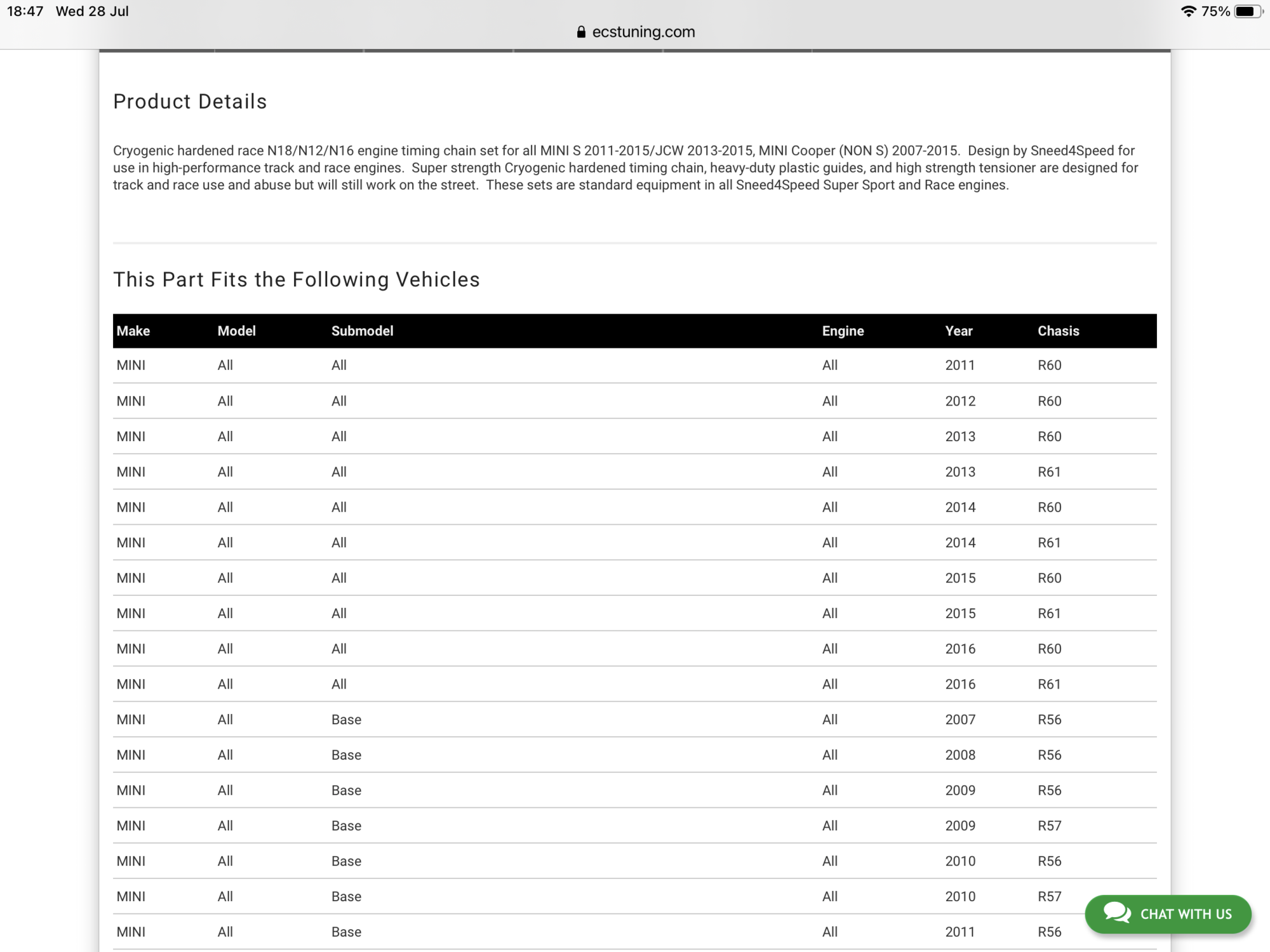Image resolution: width=1270 pixels, height=952 pixels.
Task: Tap the clock time in status bar
Action: pyautogui.click(x=25, y=11)
